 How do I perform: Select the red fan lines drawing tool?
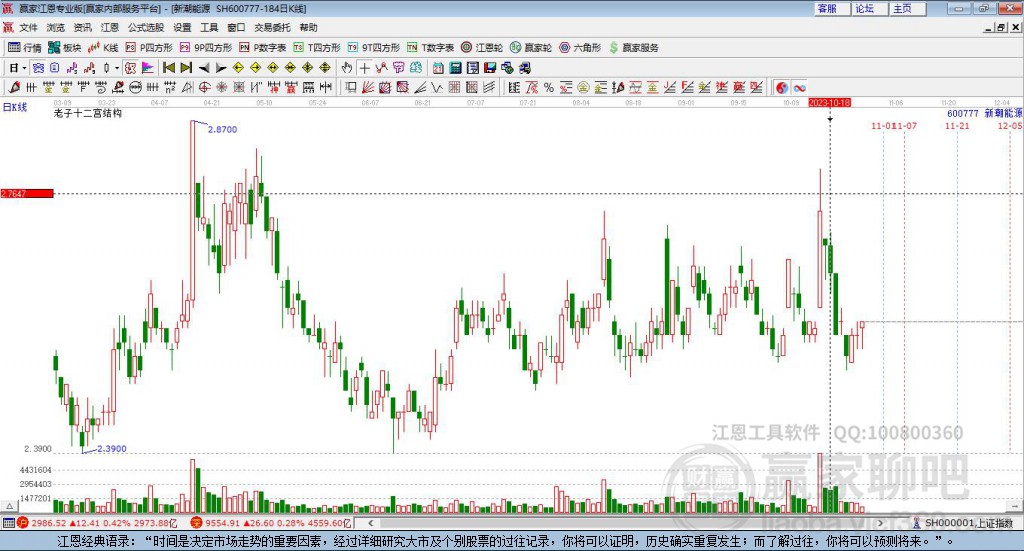point(368,87)
